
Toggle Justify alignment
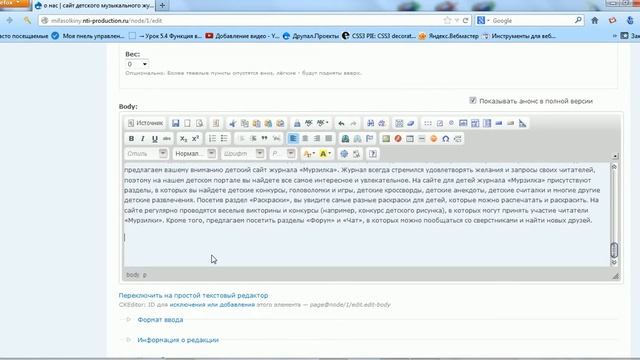(329, 139)
